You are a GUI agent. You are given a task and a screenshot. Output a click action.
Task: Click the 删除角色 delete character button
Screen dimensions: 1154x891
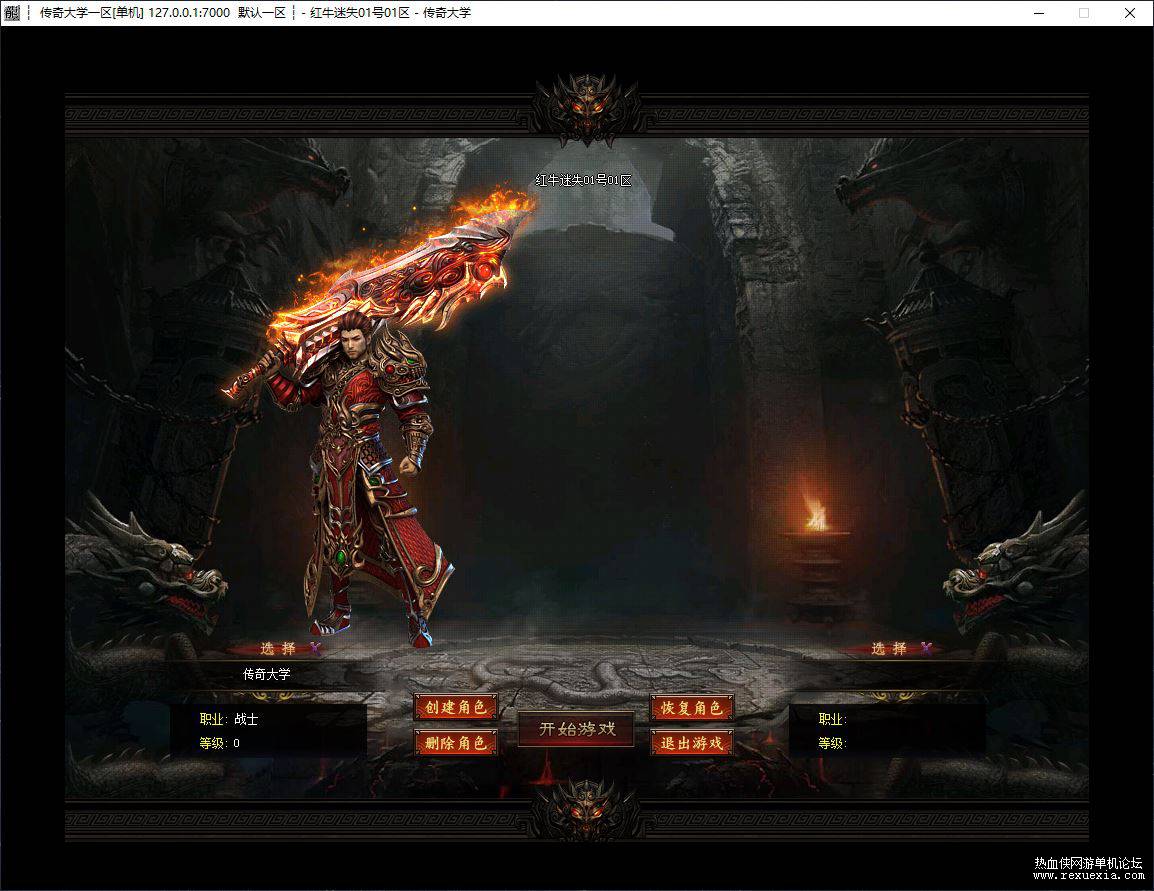[456, 743]
